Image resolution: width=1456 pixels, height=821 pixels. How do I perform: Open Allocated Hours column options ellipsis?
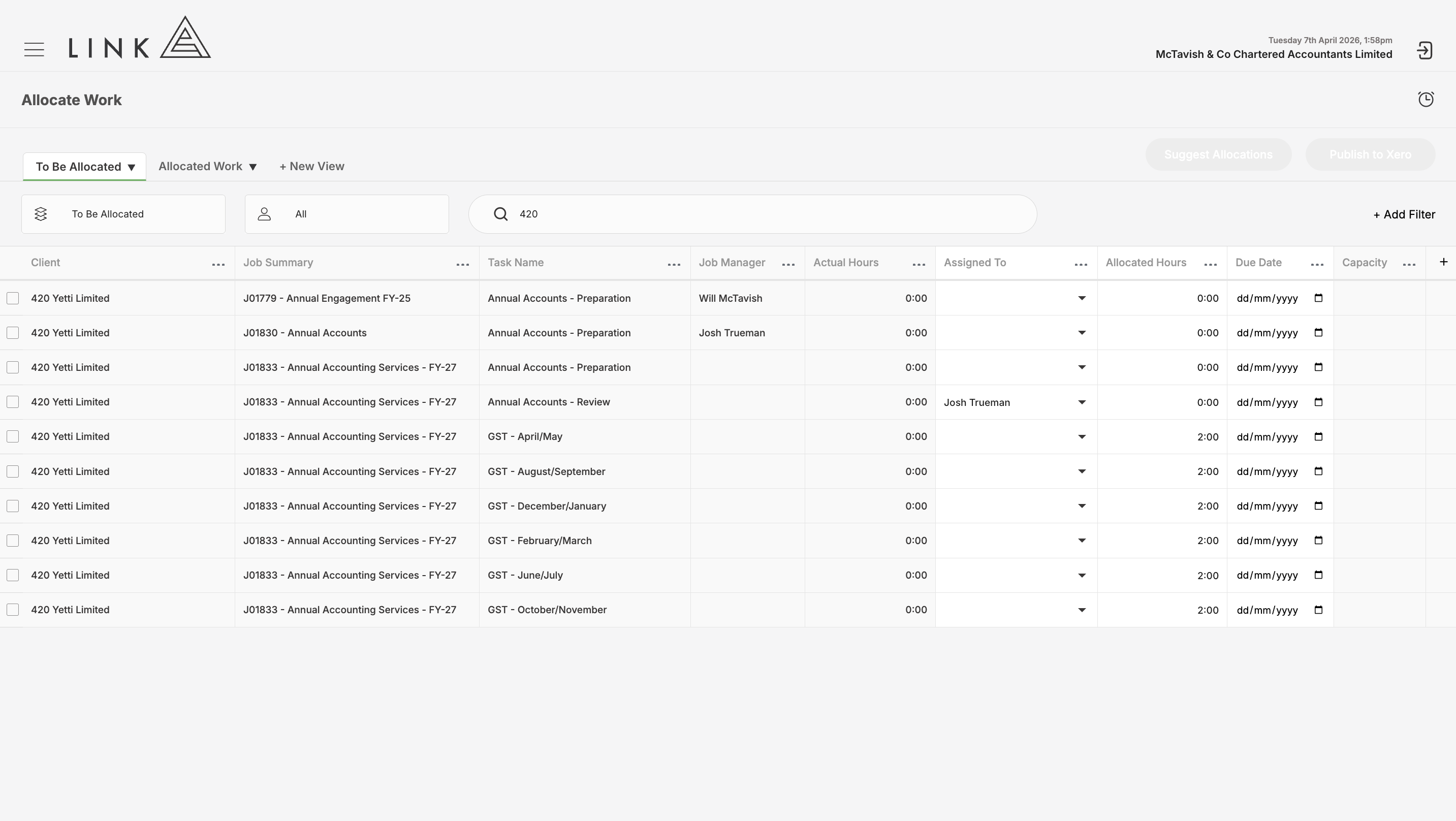1211,265
